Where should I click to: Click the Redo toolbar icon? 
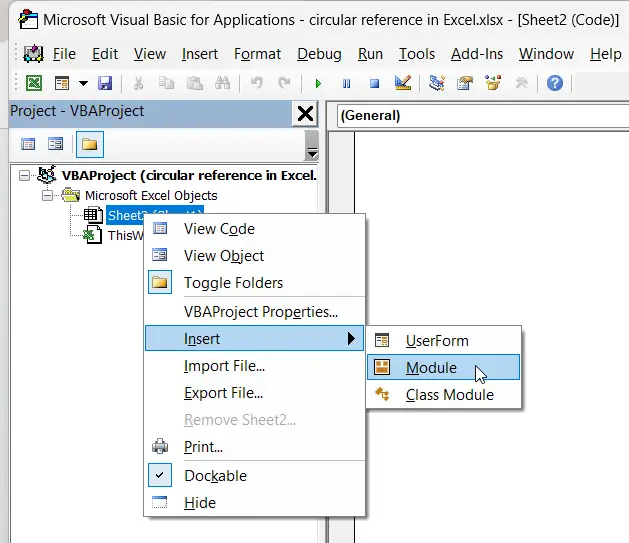click(284, 83)
